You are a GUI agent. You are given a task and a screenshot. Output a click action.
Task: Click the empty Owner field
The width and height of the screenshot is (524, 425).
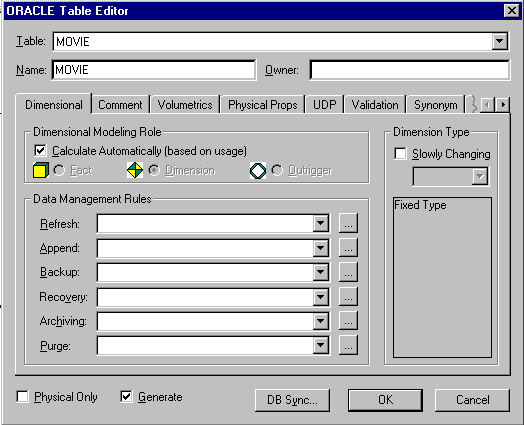click(x=410, y=70)
